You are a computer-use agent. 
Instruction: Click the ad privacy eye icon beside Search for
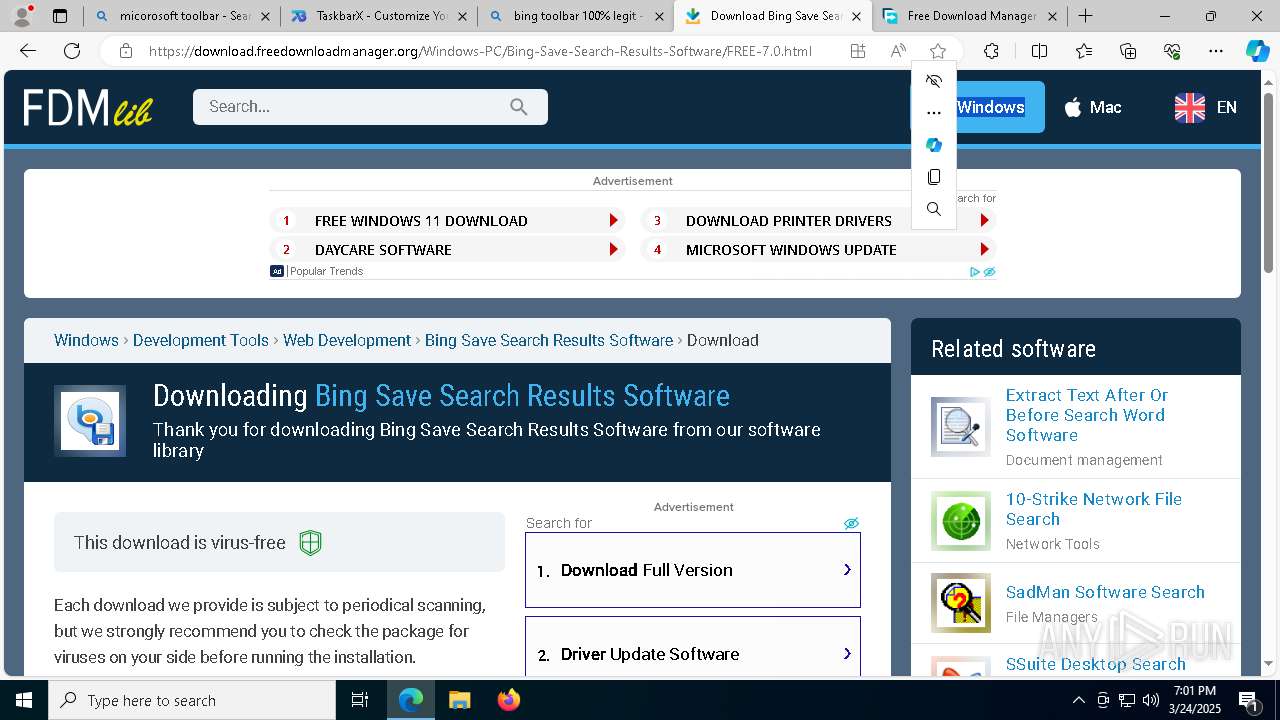[x=851, y=523]
